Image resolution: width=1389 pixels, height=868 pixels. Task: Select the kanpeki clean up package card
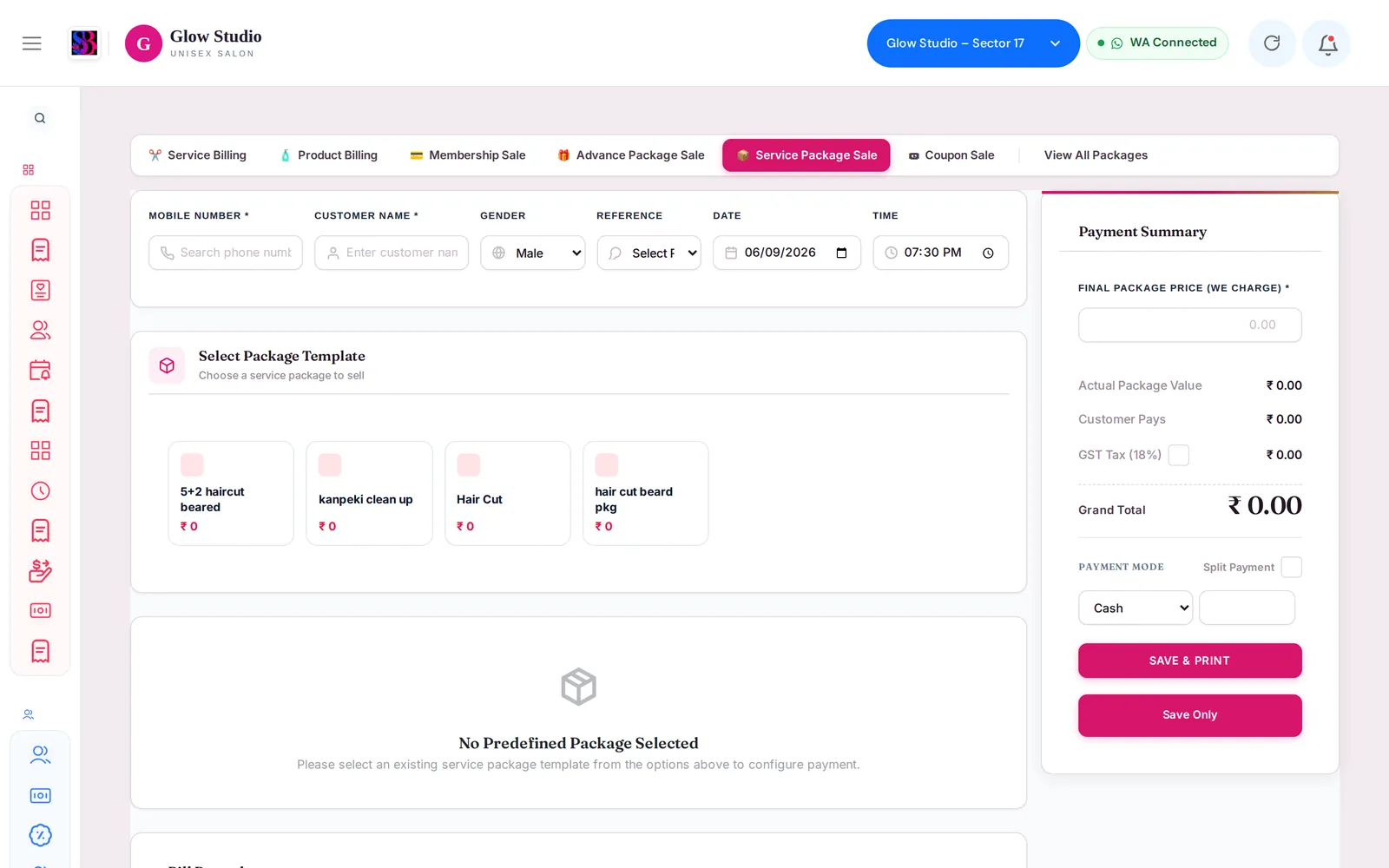(369, 493)
